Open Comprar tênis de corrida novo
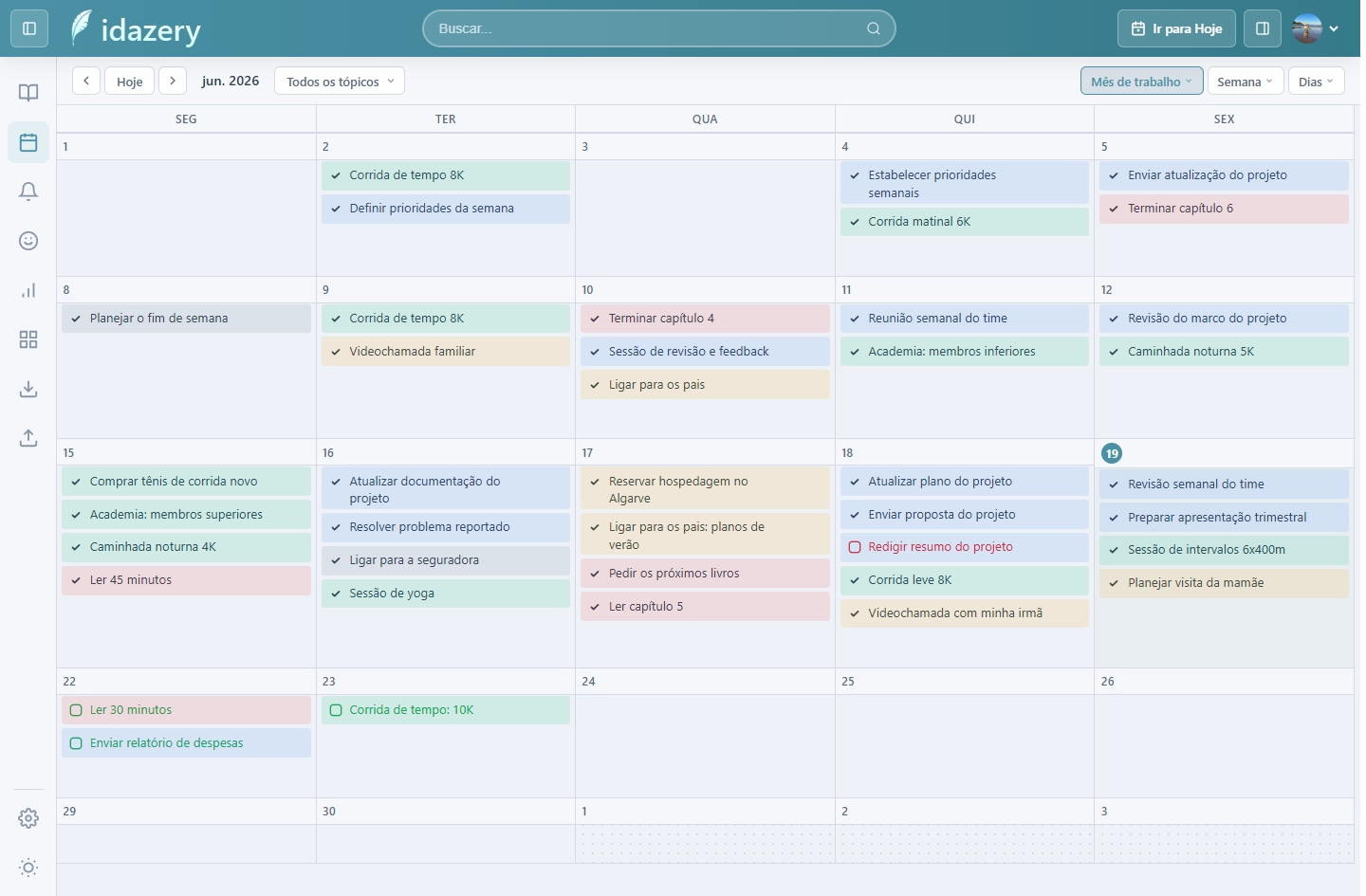This screenshot has height=896, width=1366. click(x=186, y=482)
